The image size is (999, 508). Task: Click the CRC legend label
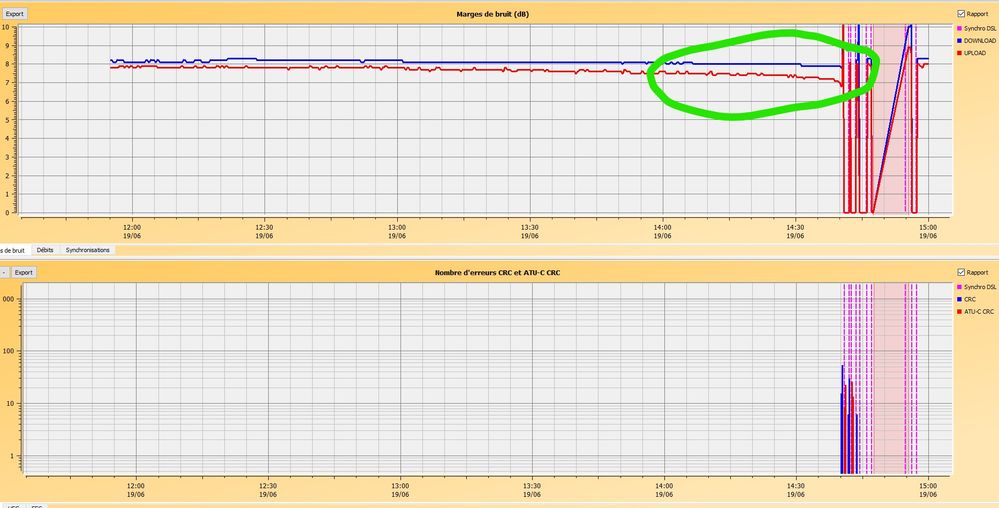pyautogui.click(x=970, y=299)
